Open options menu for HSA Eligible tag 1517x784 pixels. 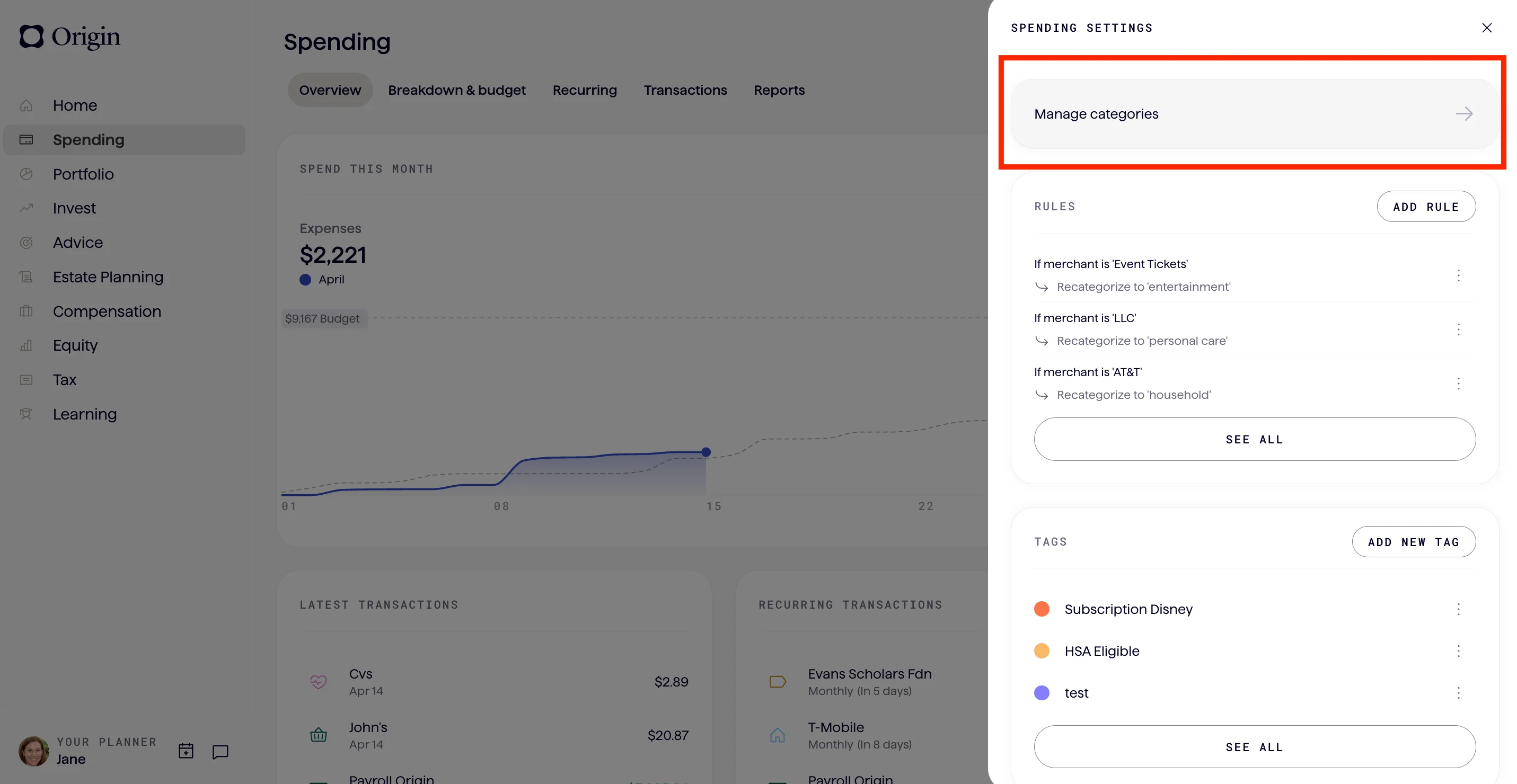[1458, 651]
